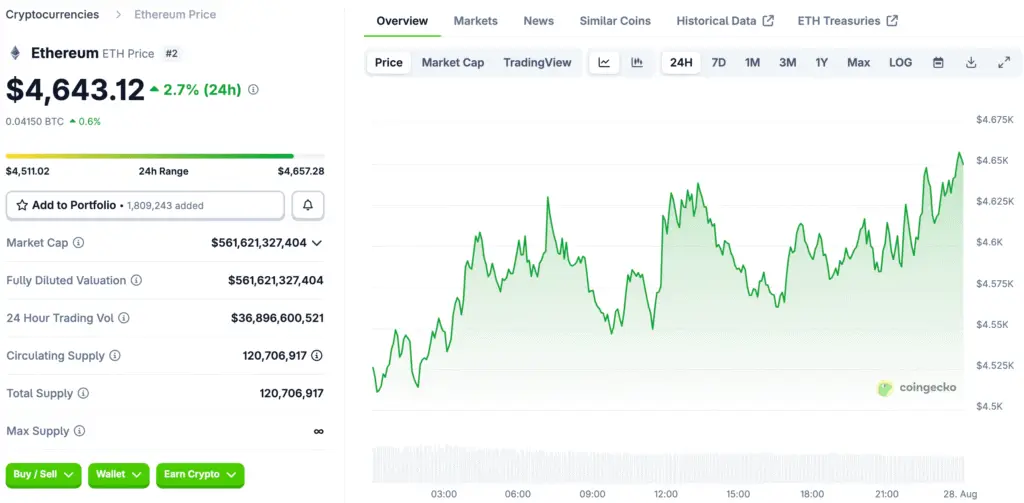Open the ETH Treasuries tab

tap(848, 21)
